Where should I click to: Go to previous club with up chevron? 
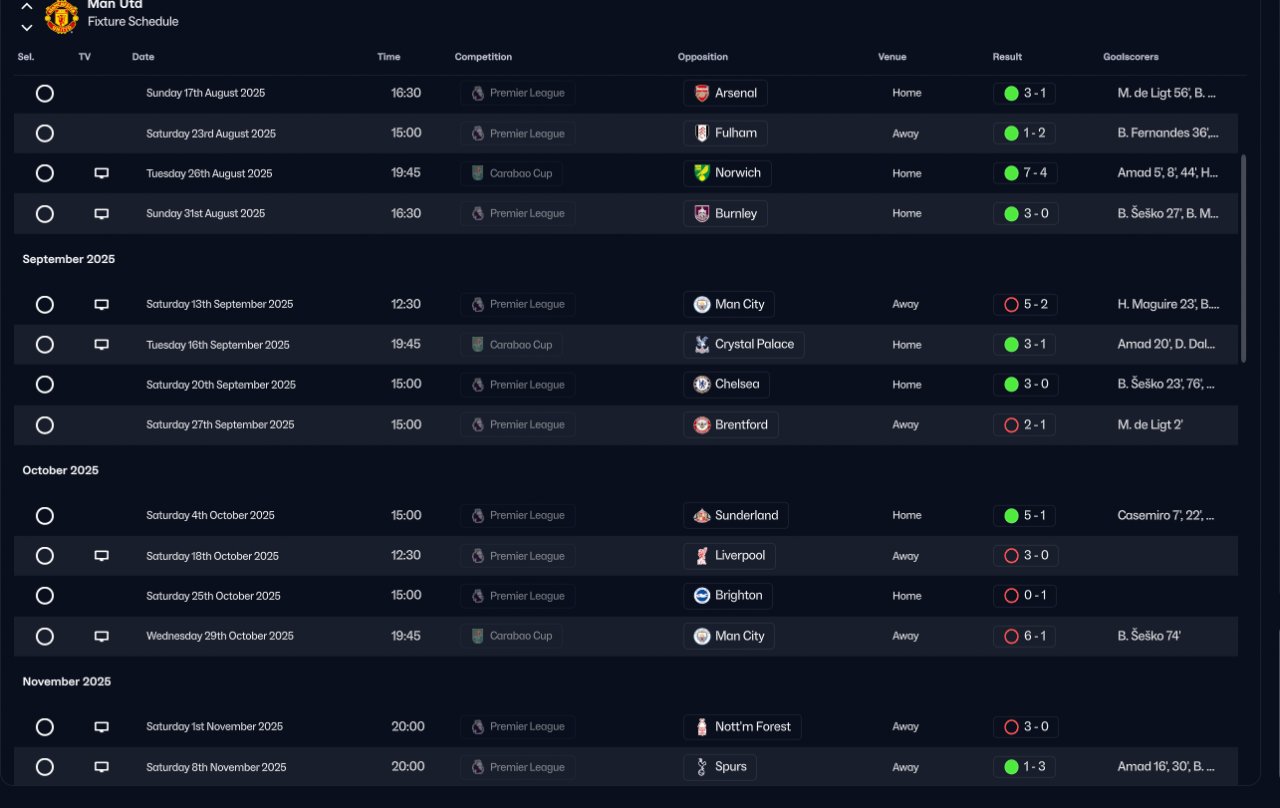pos(27,6)
